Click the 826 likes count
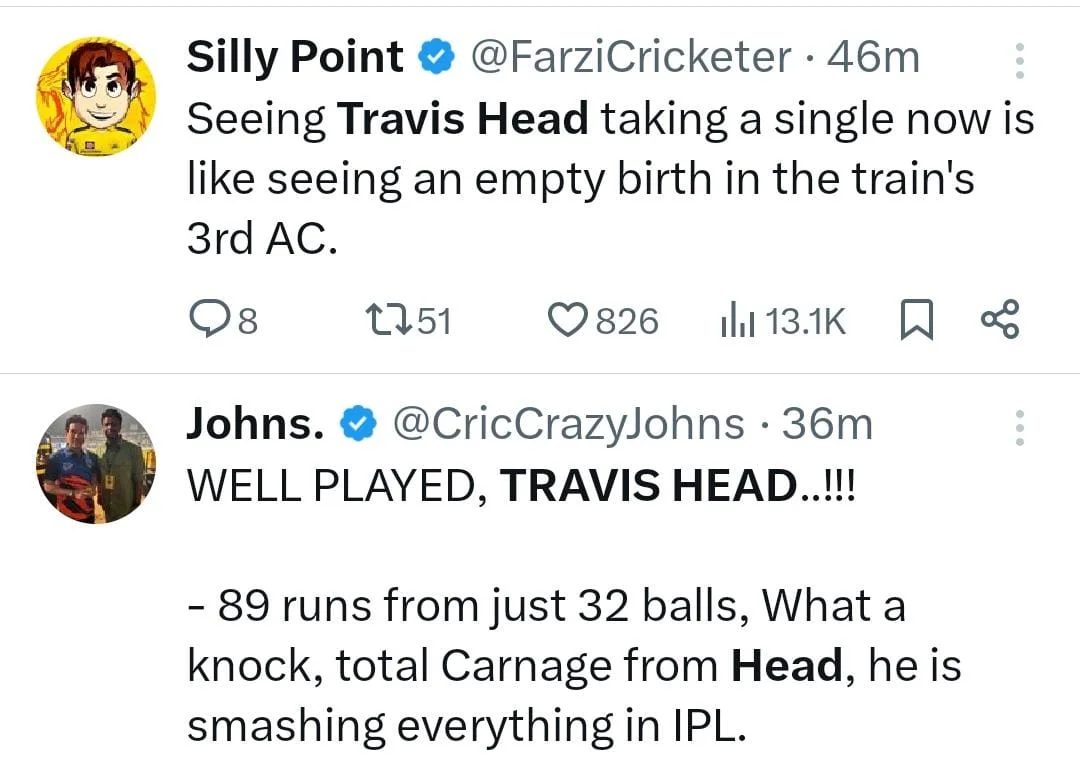 coord(627,322)
